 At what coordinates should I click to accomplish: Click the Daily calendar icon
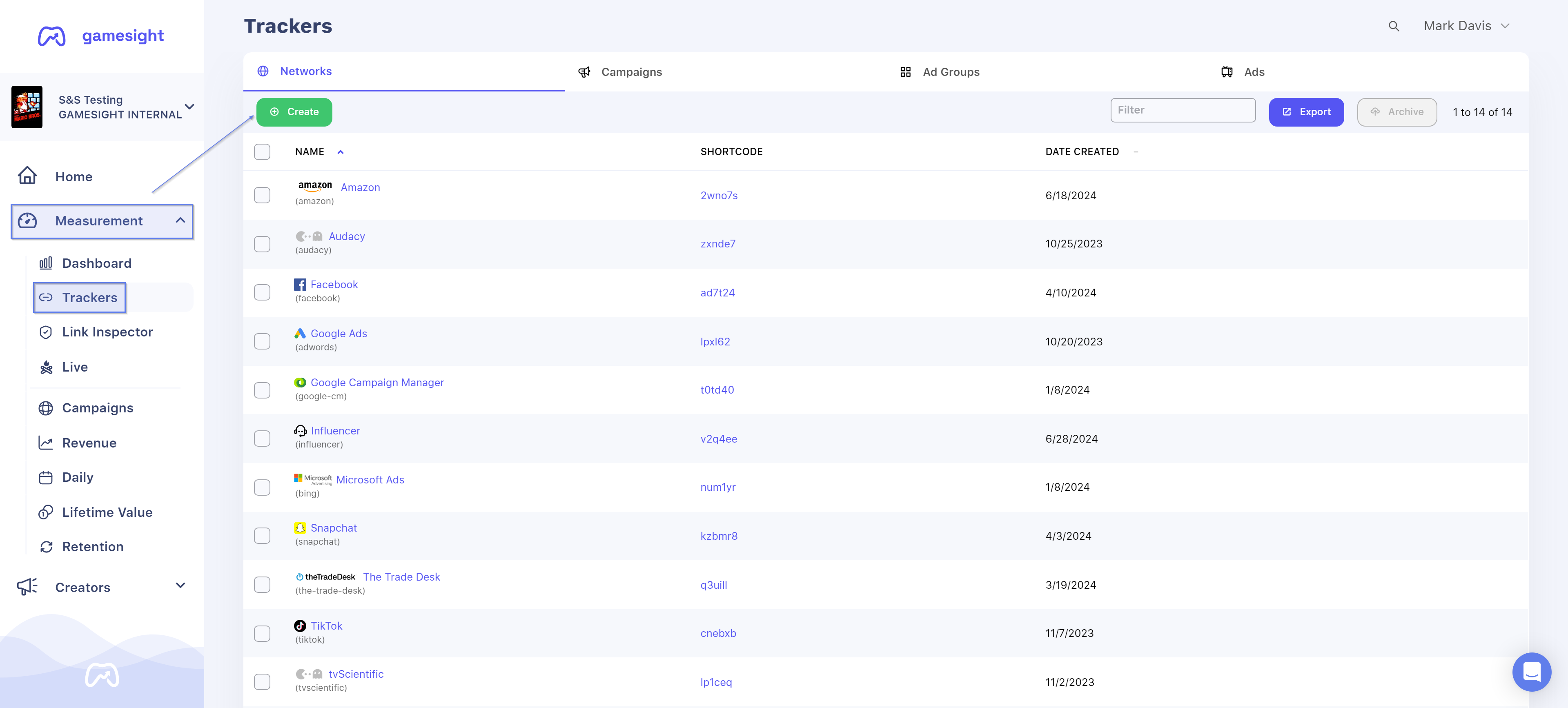[x=46, y=477]
